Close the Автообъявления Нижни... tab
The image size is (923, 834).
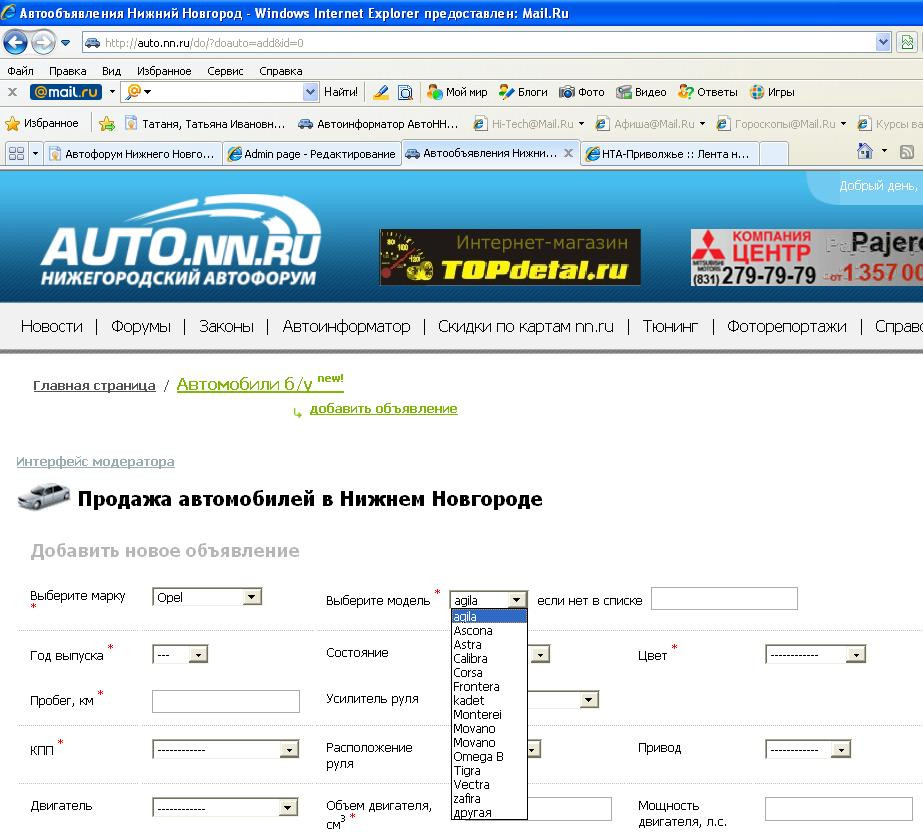(x=568, y=153)
